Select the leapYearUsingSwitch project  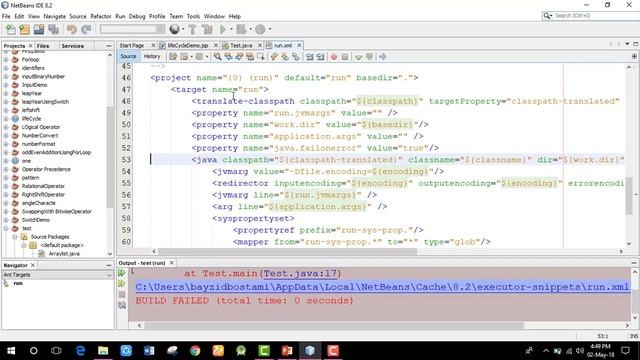pos(45,102)
